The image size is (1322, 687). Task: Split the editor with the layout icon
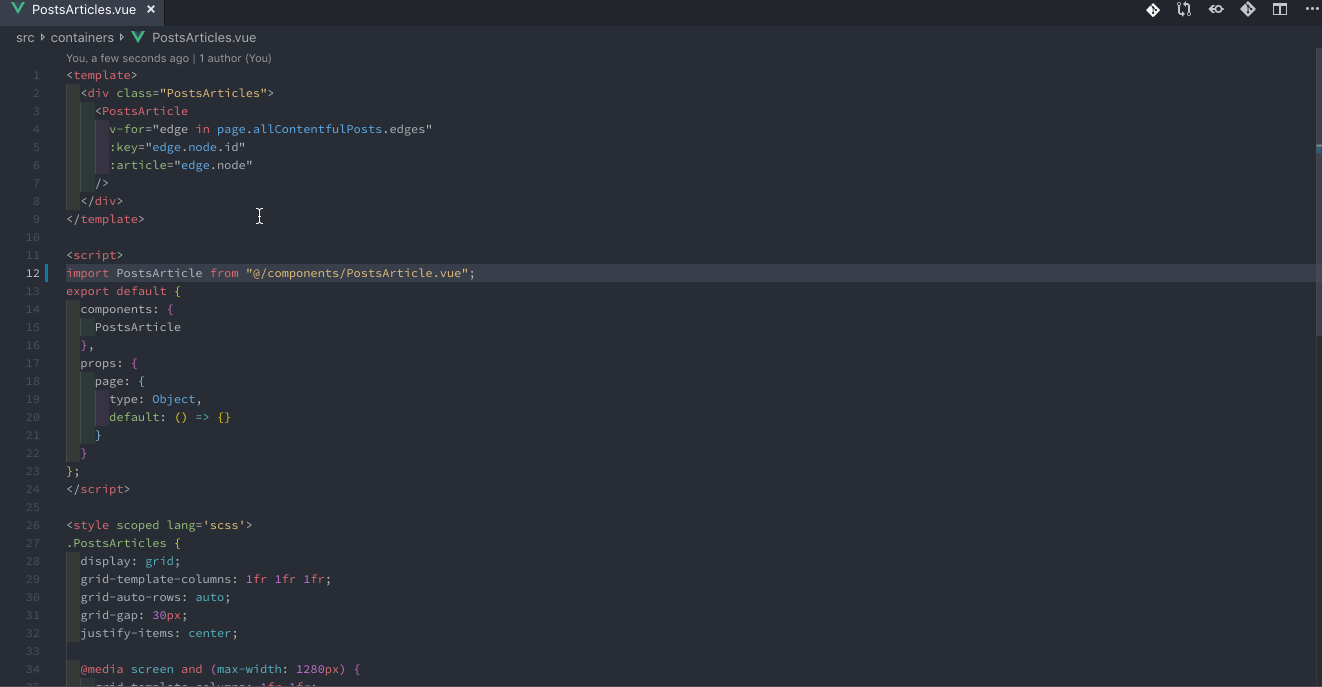[1279, 10]
